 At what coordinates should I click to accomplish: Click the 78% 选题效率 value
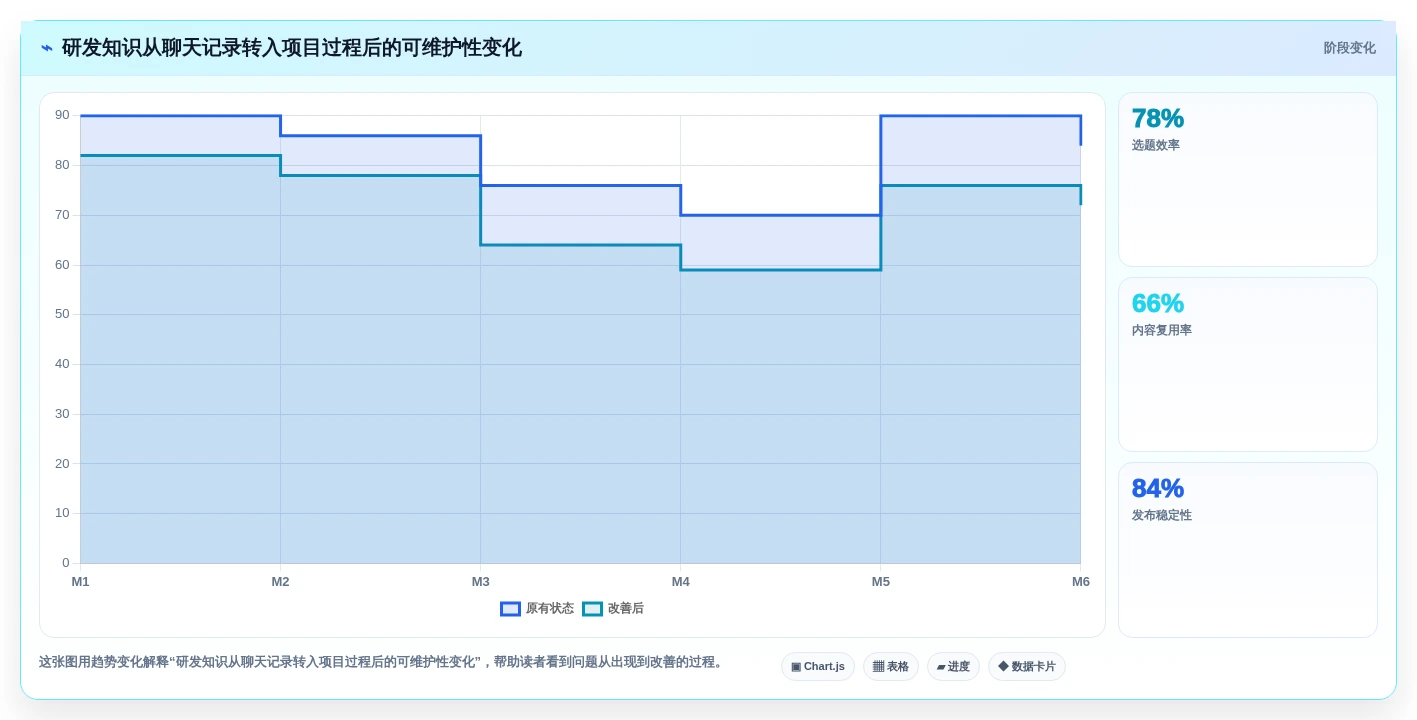pyautogui.click(x=1158, y=119)
